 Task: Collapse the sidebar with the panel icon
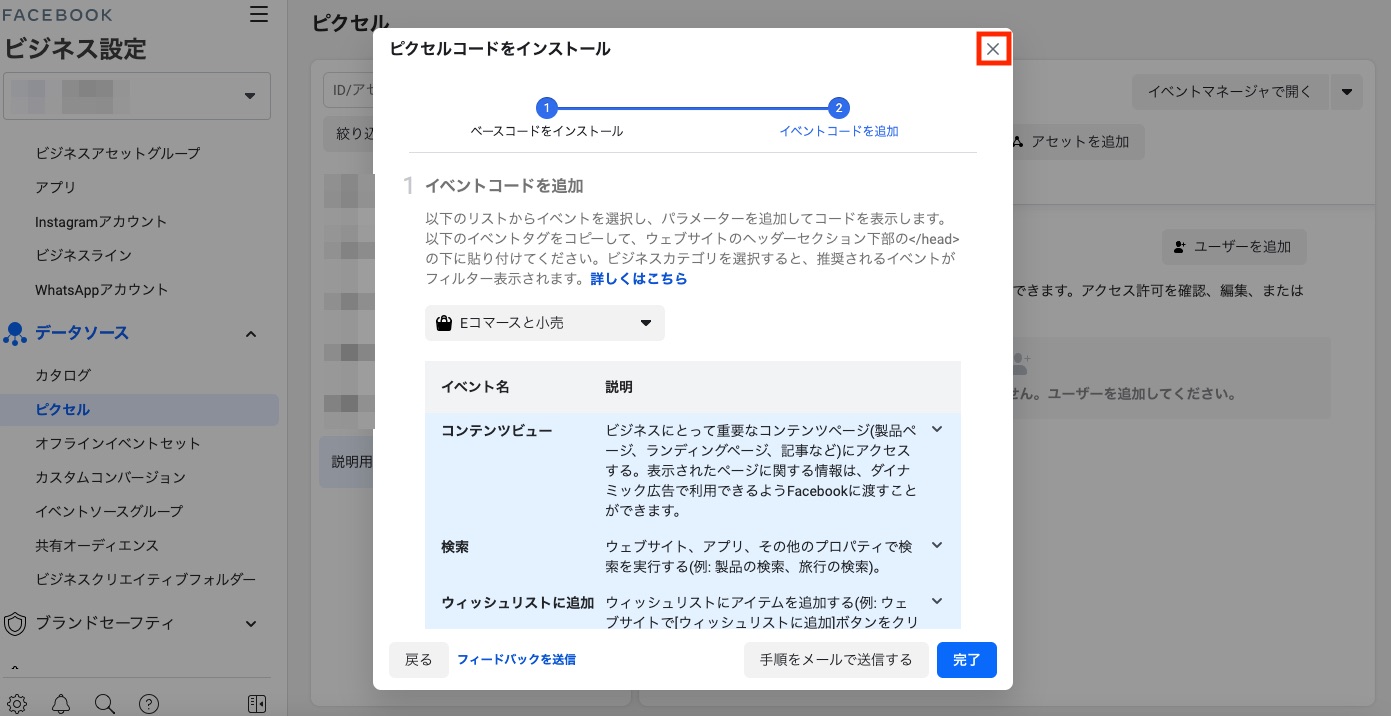[257, 703]
